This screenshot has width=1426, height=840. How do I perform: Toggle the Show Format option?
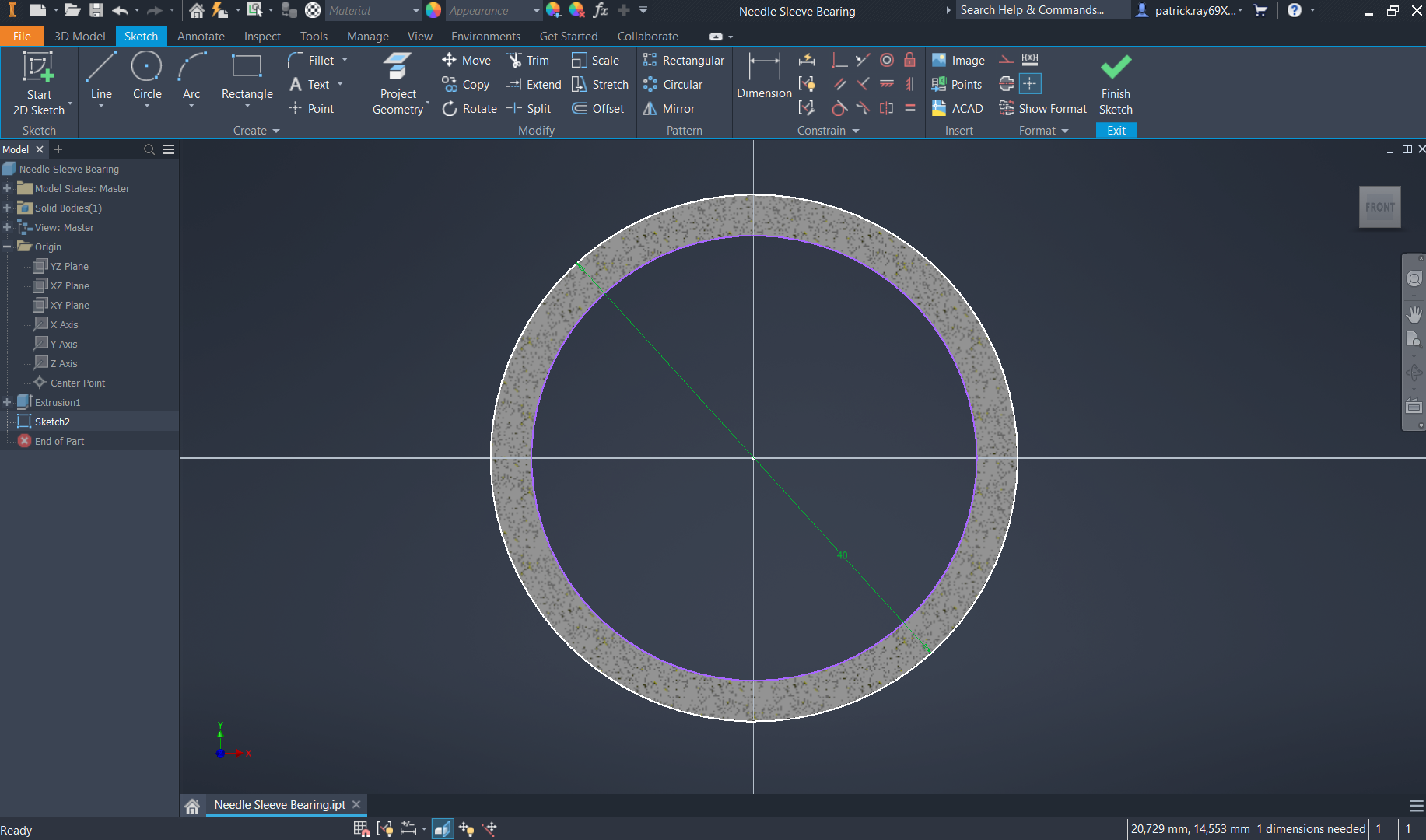point(1043,109)
